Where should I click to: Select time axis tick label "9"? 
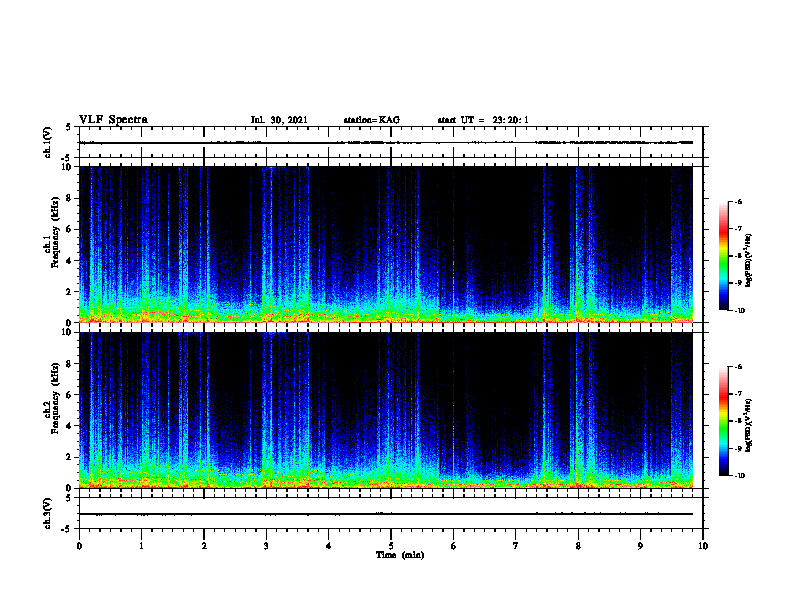pos(640,546)
